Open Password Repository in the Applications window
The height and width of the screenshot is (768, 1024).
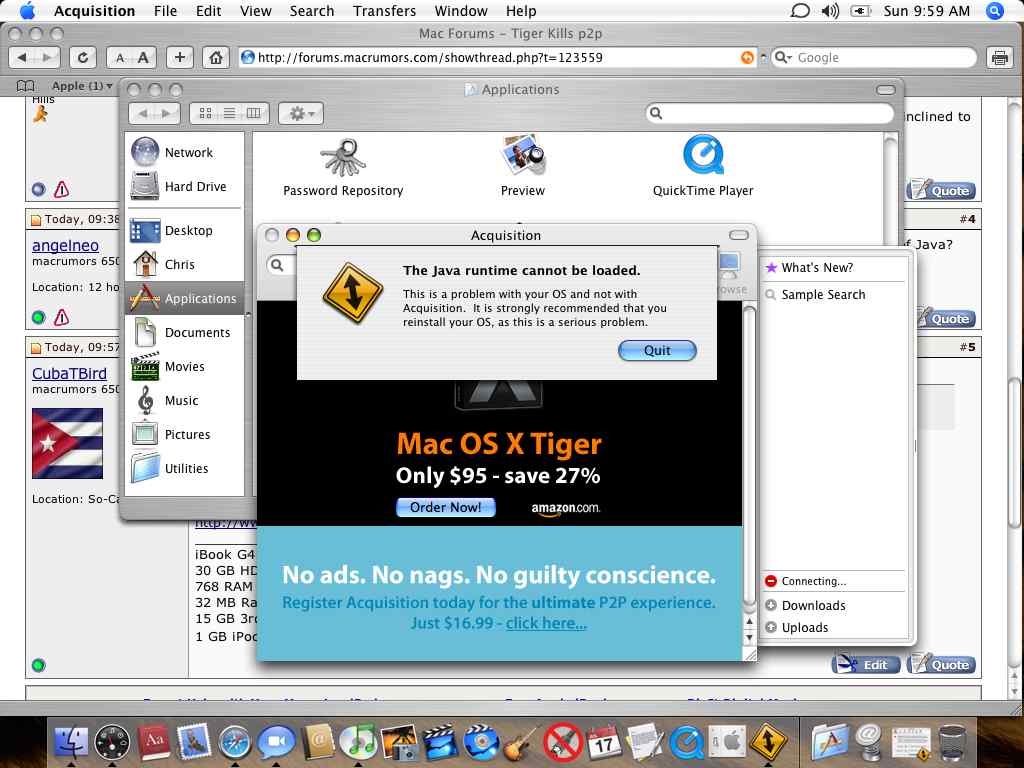342,167
